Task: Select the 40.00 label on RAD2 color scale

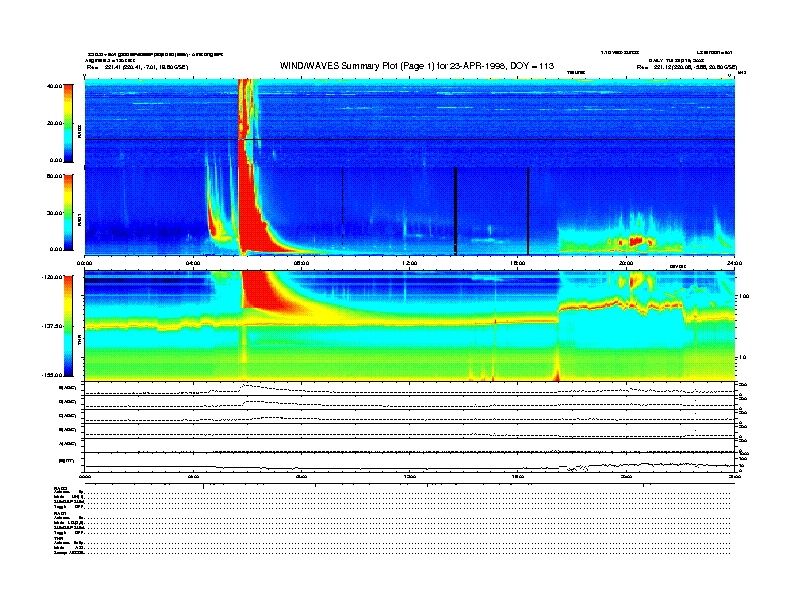Action: click(x=54, y=86)
